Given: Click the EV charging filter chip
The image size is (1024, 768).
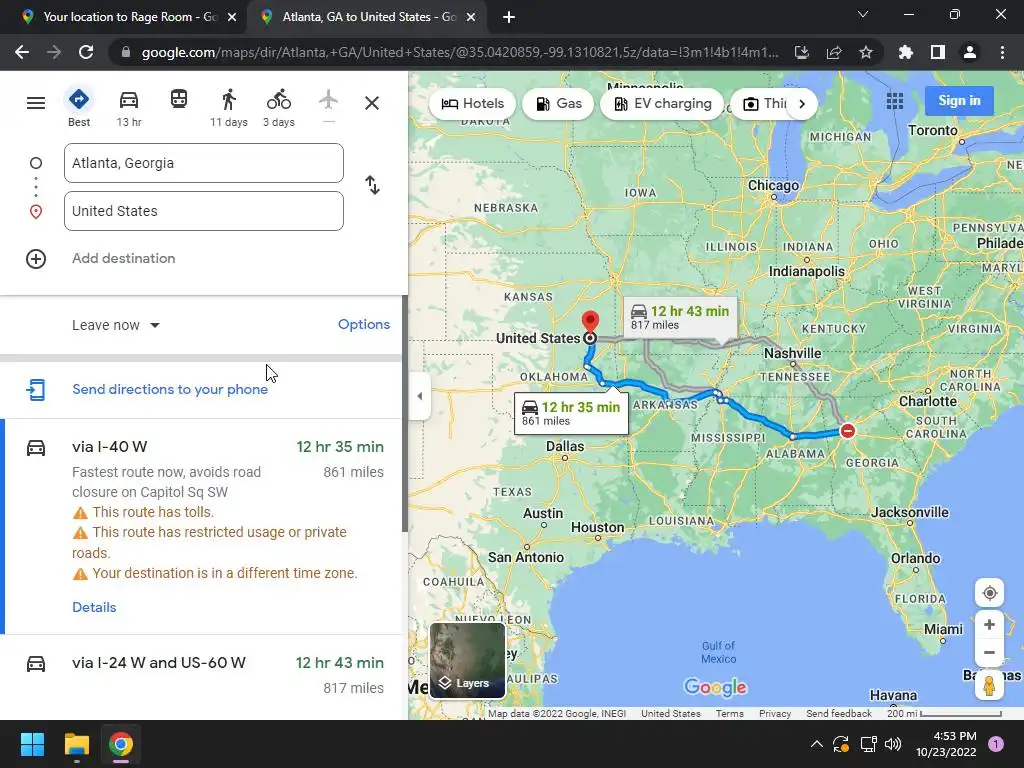Looking at the screenshot, I should pos(662,103).
